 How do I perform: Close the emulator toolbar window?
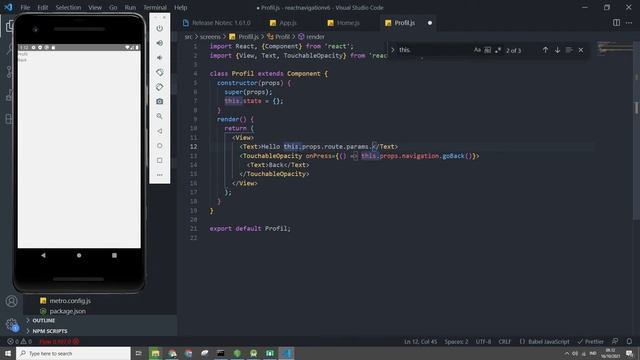(x=164, y=17)
